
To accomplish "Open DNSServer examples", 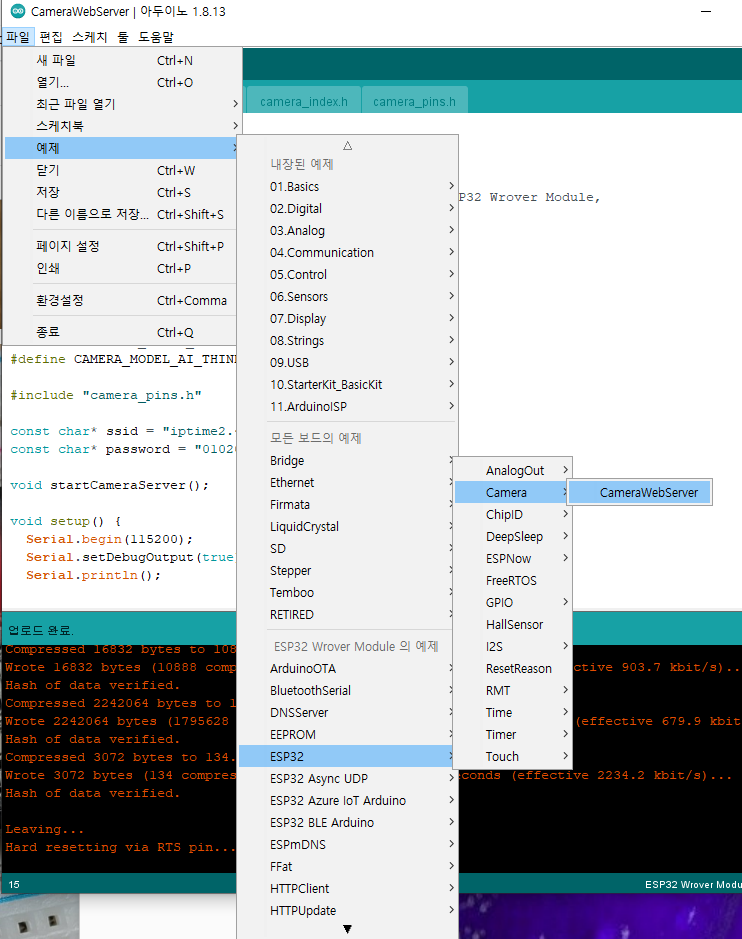I will (347, 713).
